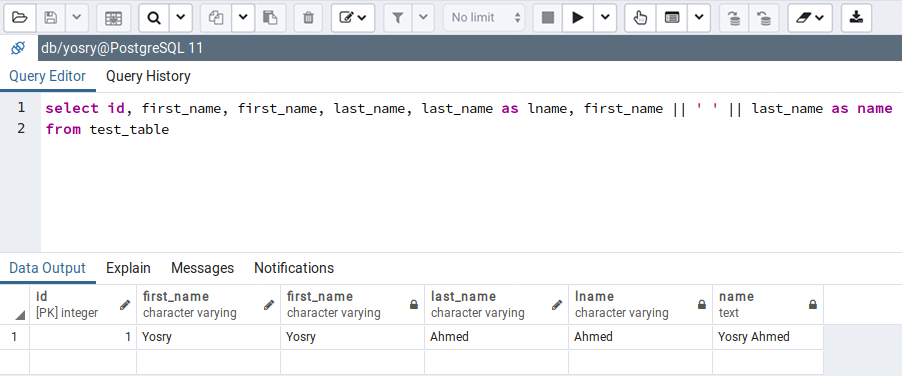Screen dimensions: 902x376
Task: Click the Save Data Changes grid icon
Action: pyautogui.click(x=113, y=18)
